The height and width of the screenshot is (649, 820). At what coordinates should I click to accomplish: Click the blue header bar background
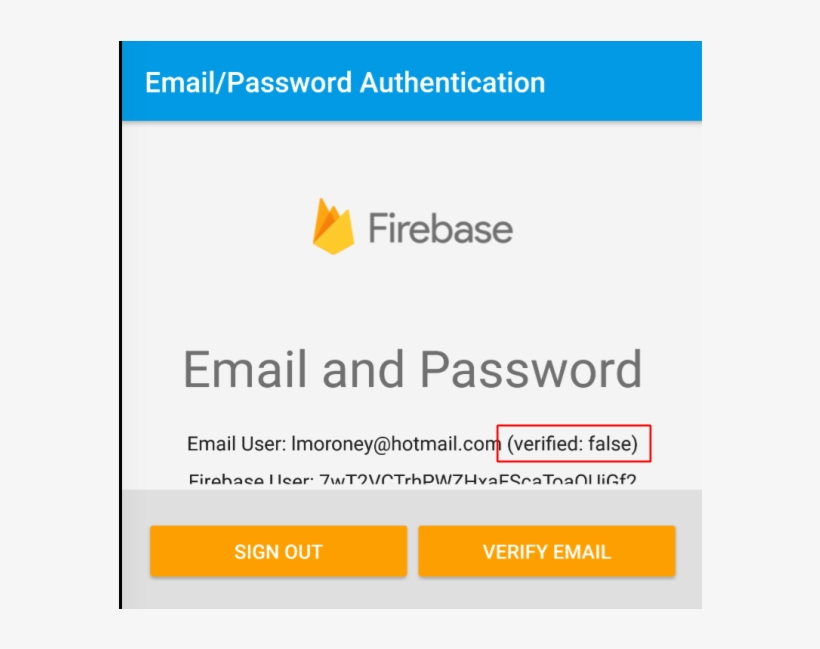[x=630, y=82]
